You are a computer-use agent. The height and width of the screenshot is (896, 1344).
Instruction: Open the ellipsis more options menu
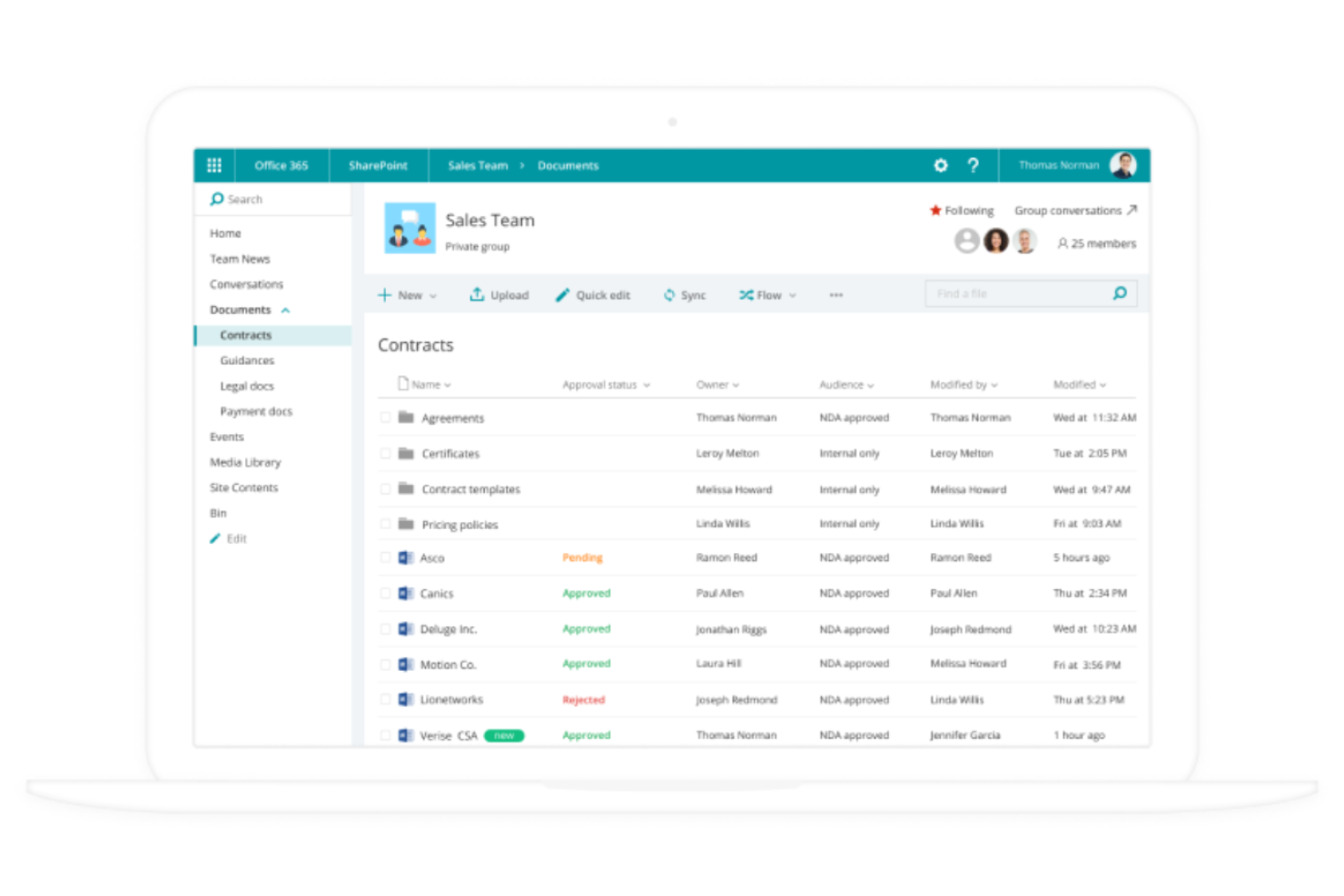835,294
